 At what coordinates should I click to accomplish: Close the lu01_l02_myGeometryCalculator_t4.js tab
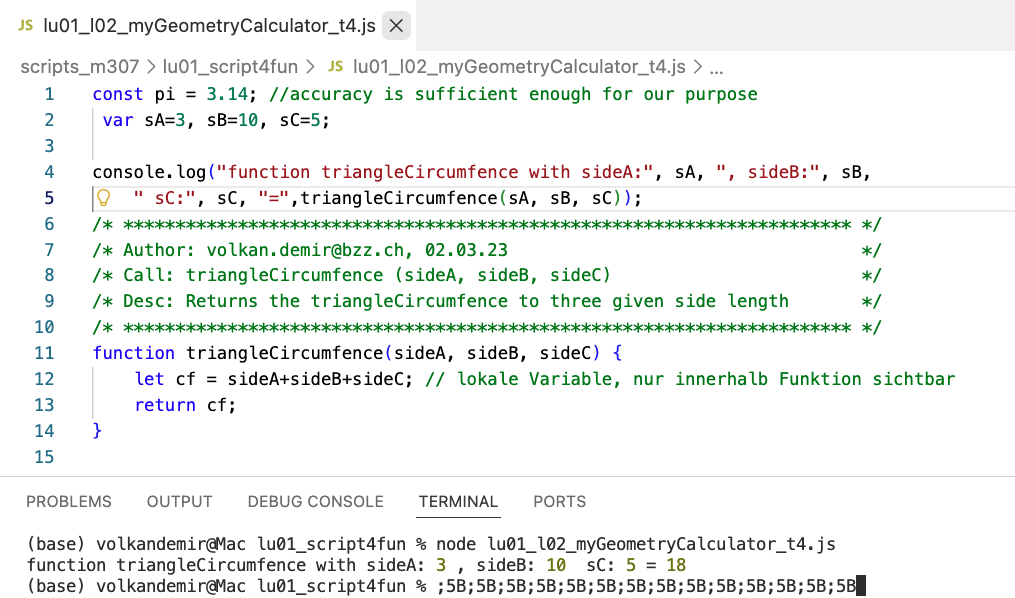point(396,27)
